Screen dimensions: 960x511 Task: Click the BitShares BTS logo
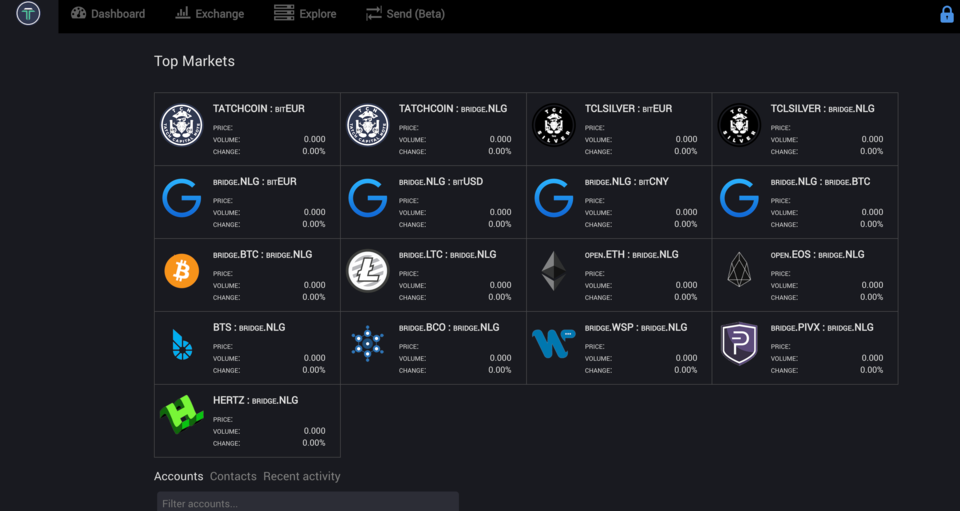coord(182,344)
